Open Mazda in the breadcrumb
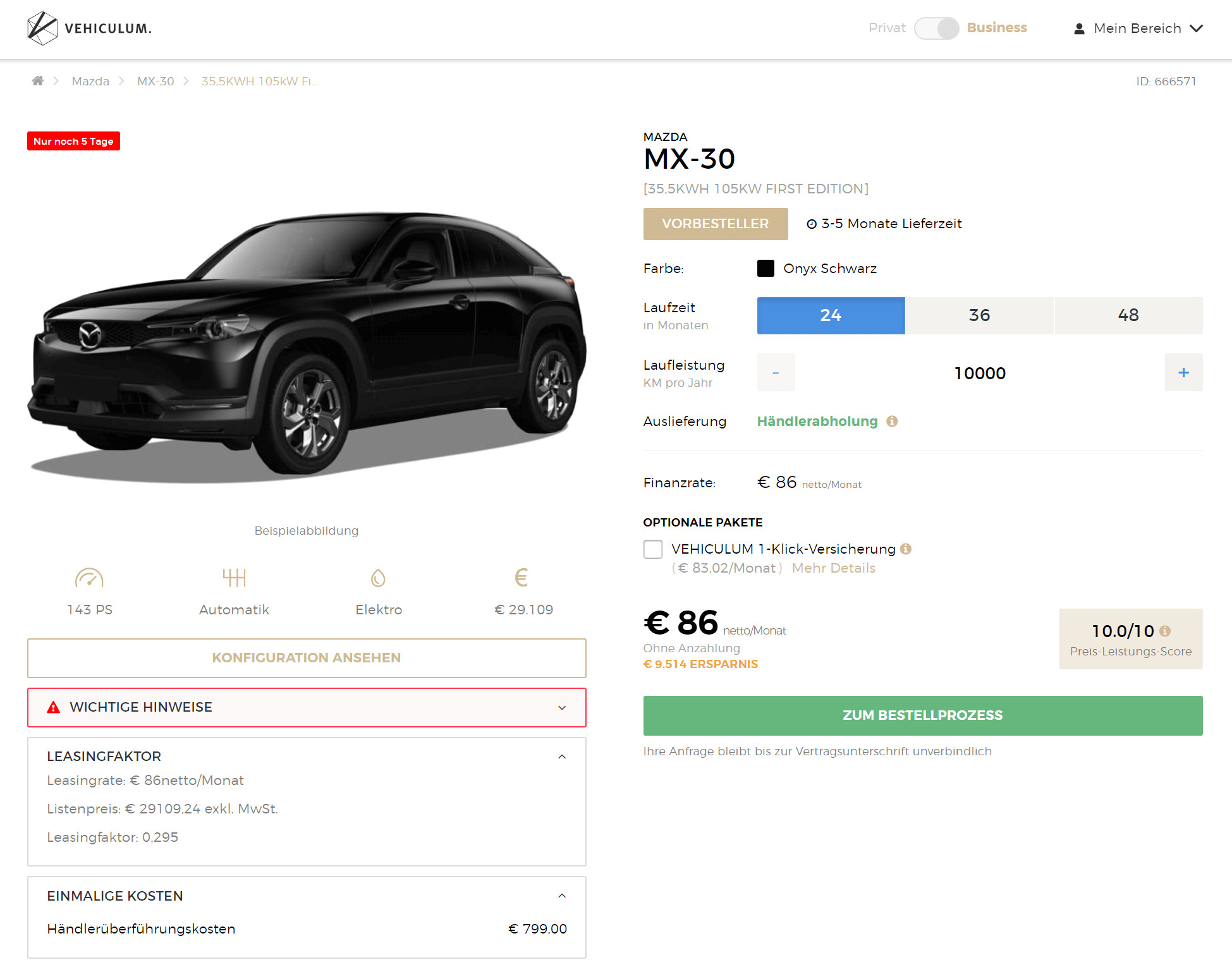The image size is (1232, 979). pos(90,81)
